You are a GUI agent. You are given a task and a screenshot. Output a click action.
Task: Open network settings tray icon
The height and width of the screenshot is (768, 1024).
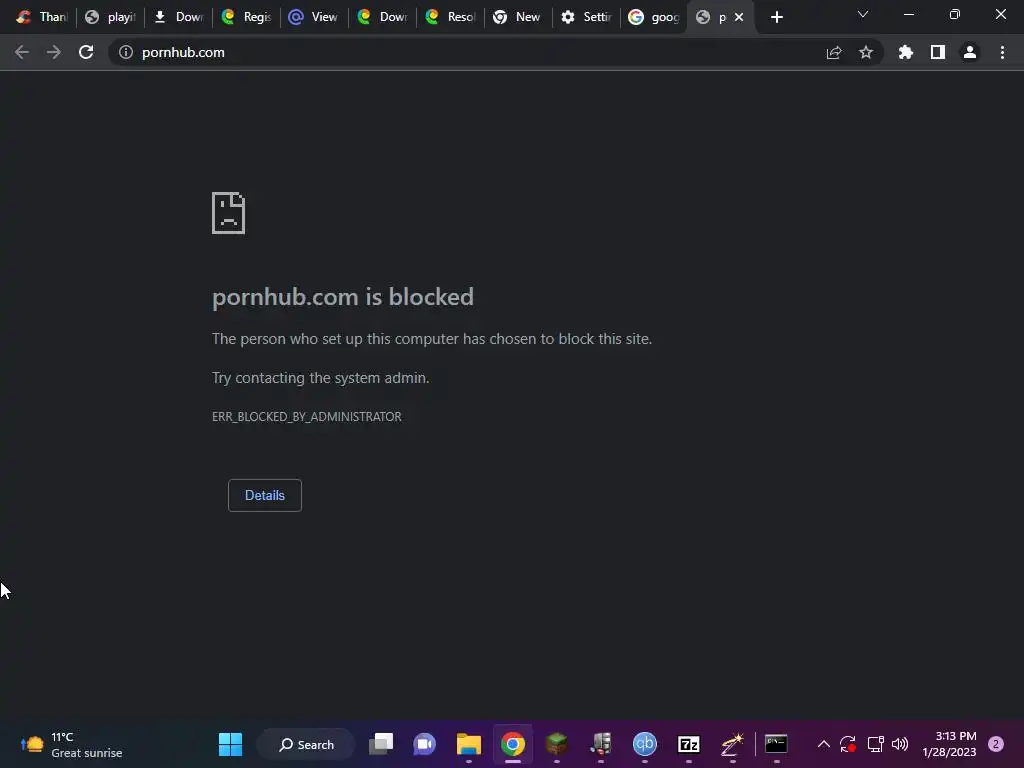875,744
